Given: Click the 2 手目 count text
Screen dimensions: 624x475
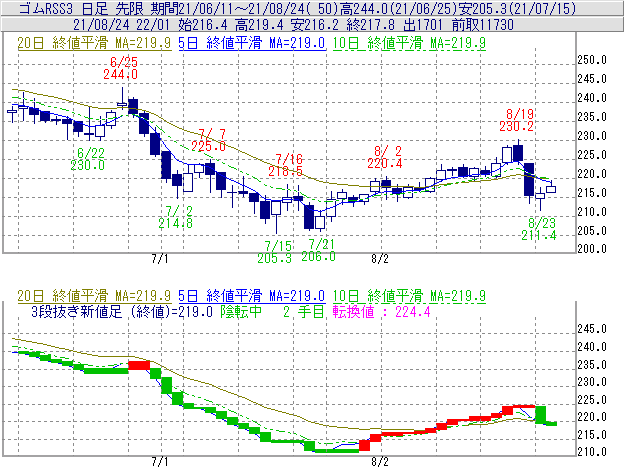Looking at the screenshot, I should coord(304,312).
